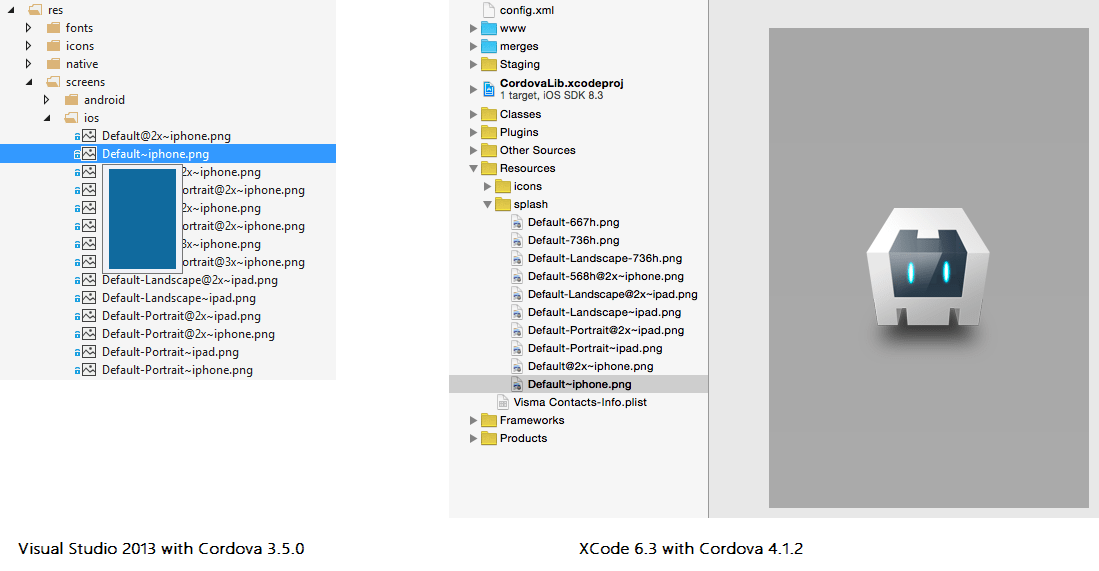Click image icon of Default-Portrait~iphone.png
Screen dimensions: 1099x571
click(88, 370)
